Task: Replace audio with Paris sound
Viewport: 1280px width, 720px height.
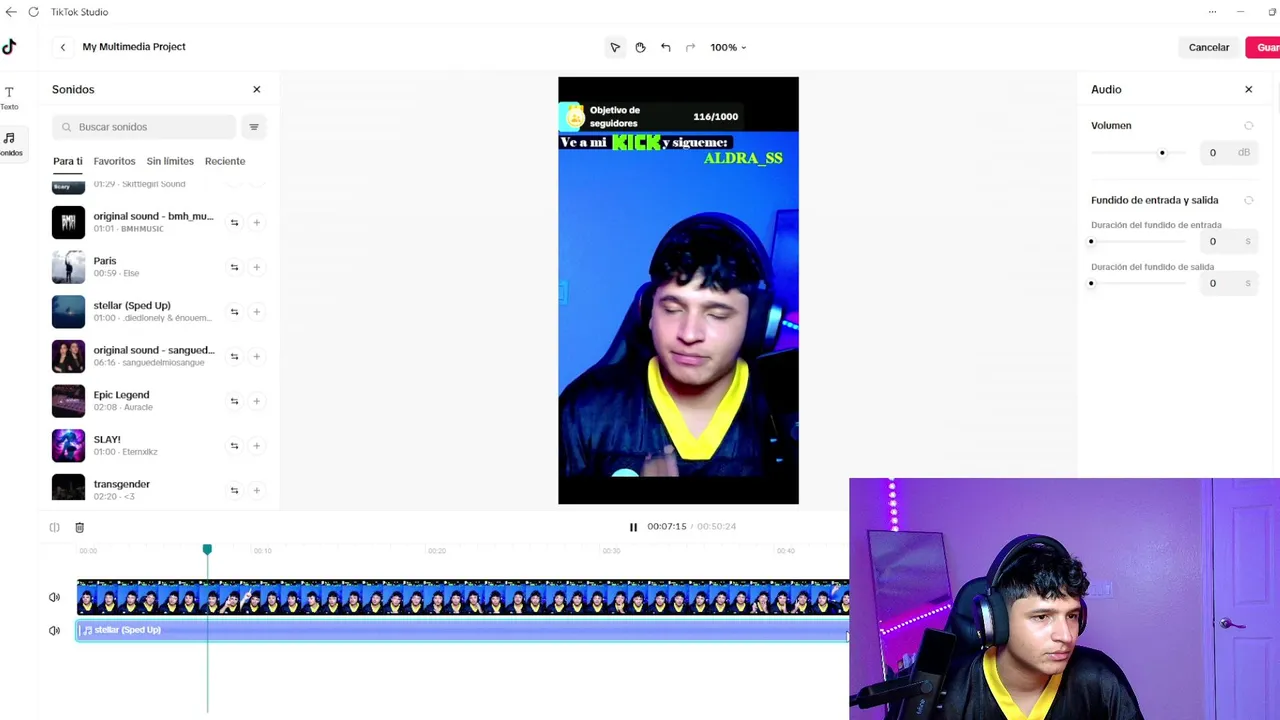Action: click(234, 267)
